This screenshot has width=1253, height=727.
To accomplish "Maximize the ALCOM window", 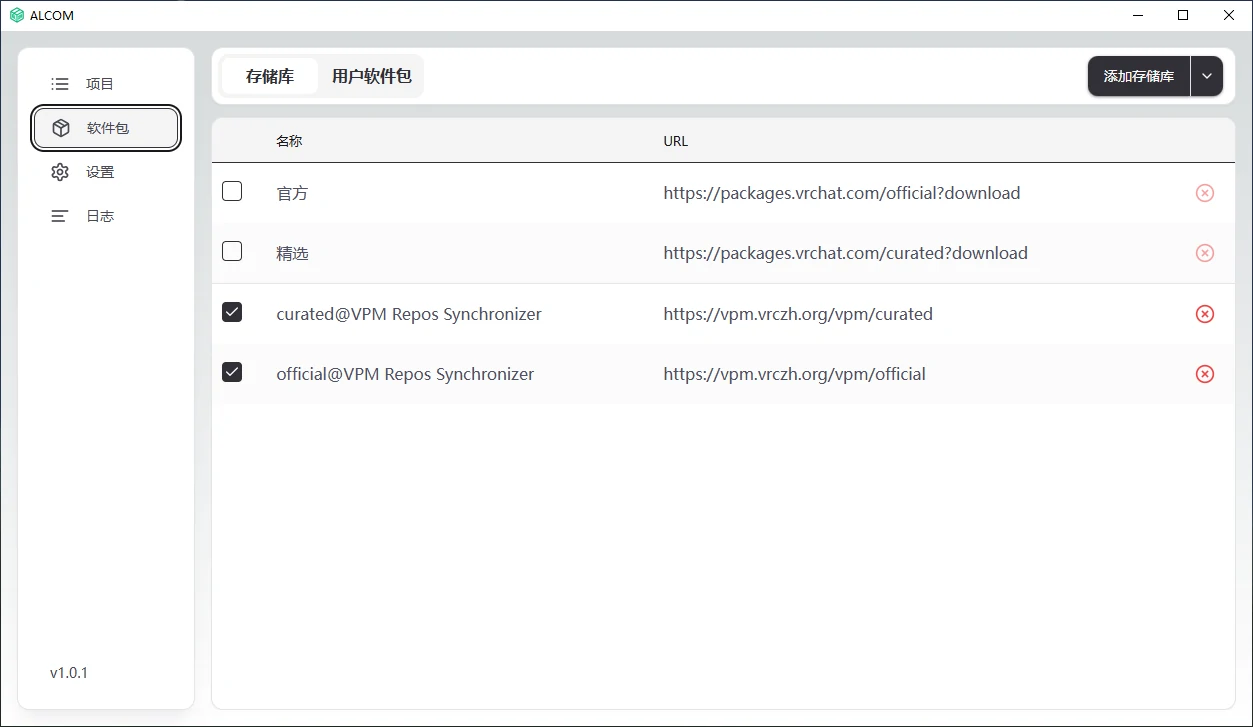I will click(x=1183, y=15).
